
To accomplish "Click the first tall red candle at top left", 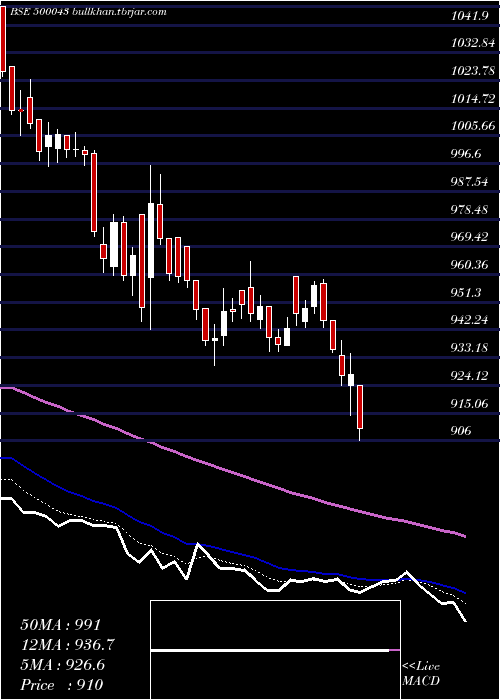I will [3, 39].
